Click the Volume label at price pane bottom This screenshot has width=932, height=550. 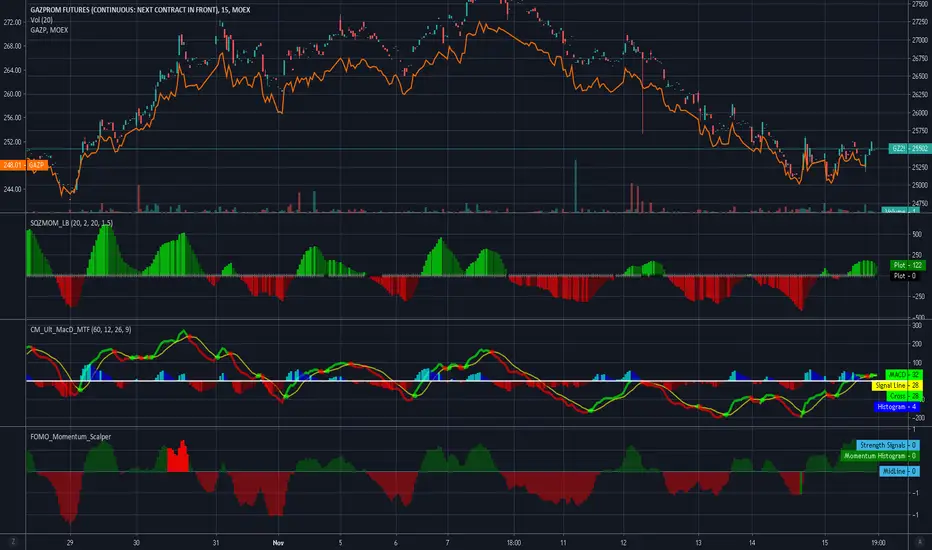coord(900,210)
